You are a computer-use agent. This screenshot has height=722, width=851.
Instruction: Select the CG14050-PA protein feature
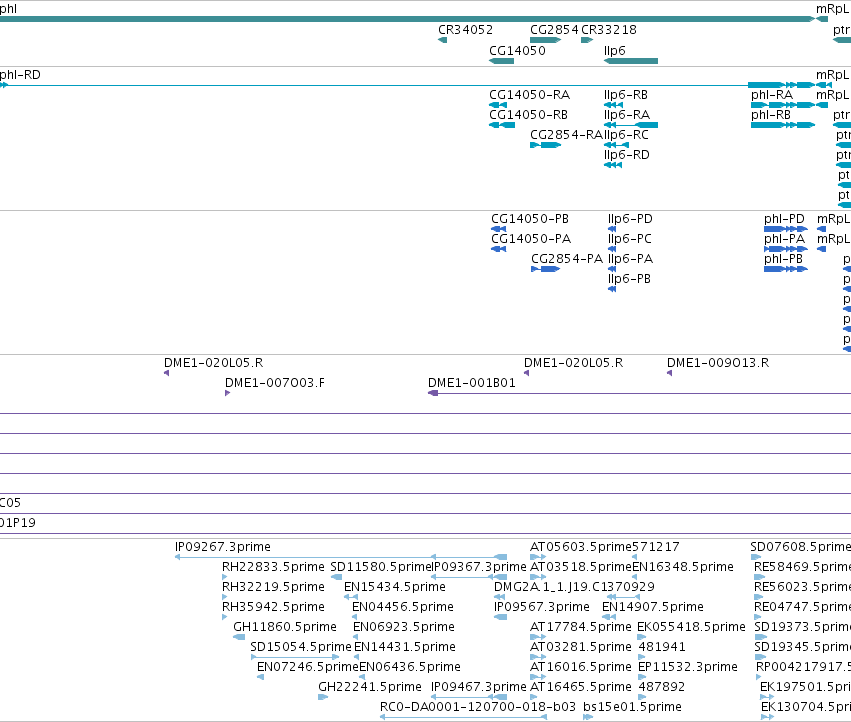point(498,249)
